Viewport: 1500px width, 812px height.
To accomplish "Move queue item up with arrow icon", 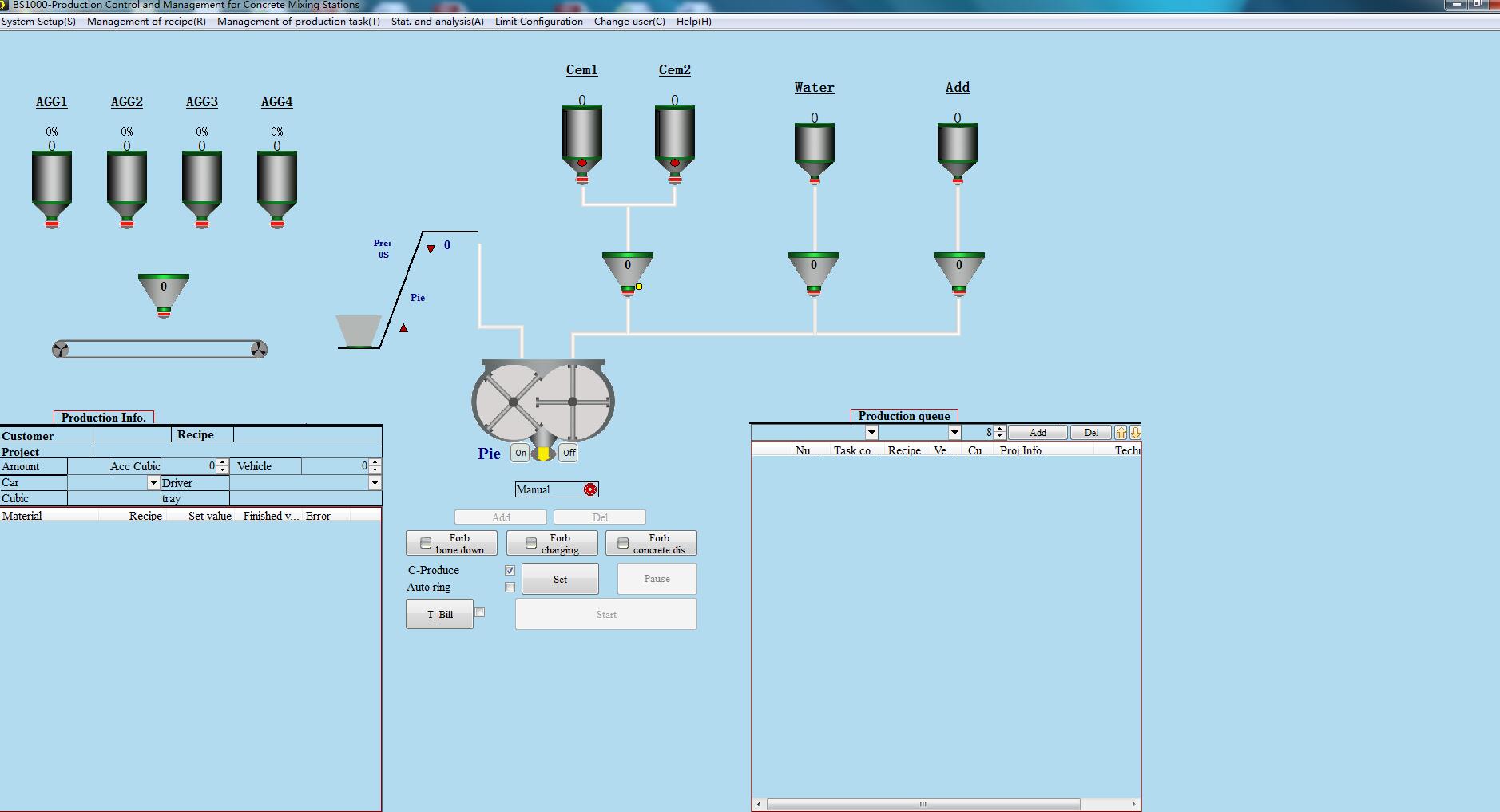I will coord(1121,433).
